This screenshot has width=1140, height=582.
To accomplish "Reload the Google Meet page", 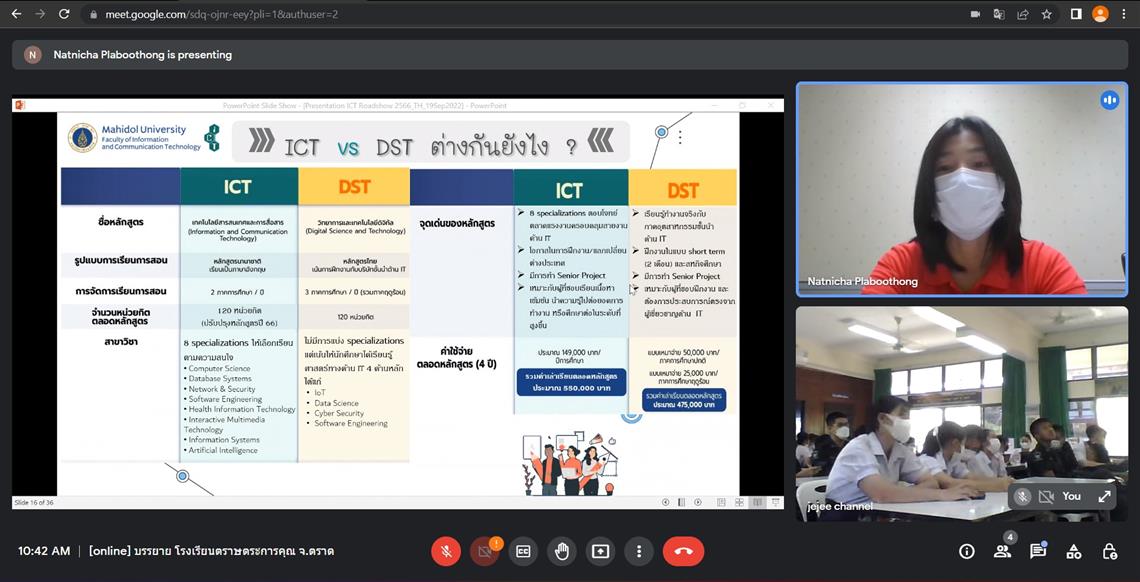I will click(x=64, y=14).
